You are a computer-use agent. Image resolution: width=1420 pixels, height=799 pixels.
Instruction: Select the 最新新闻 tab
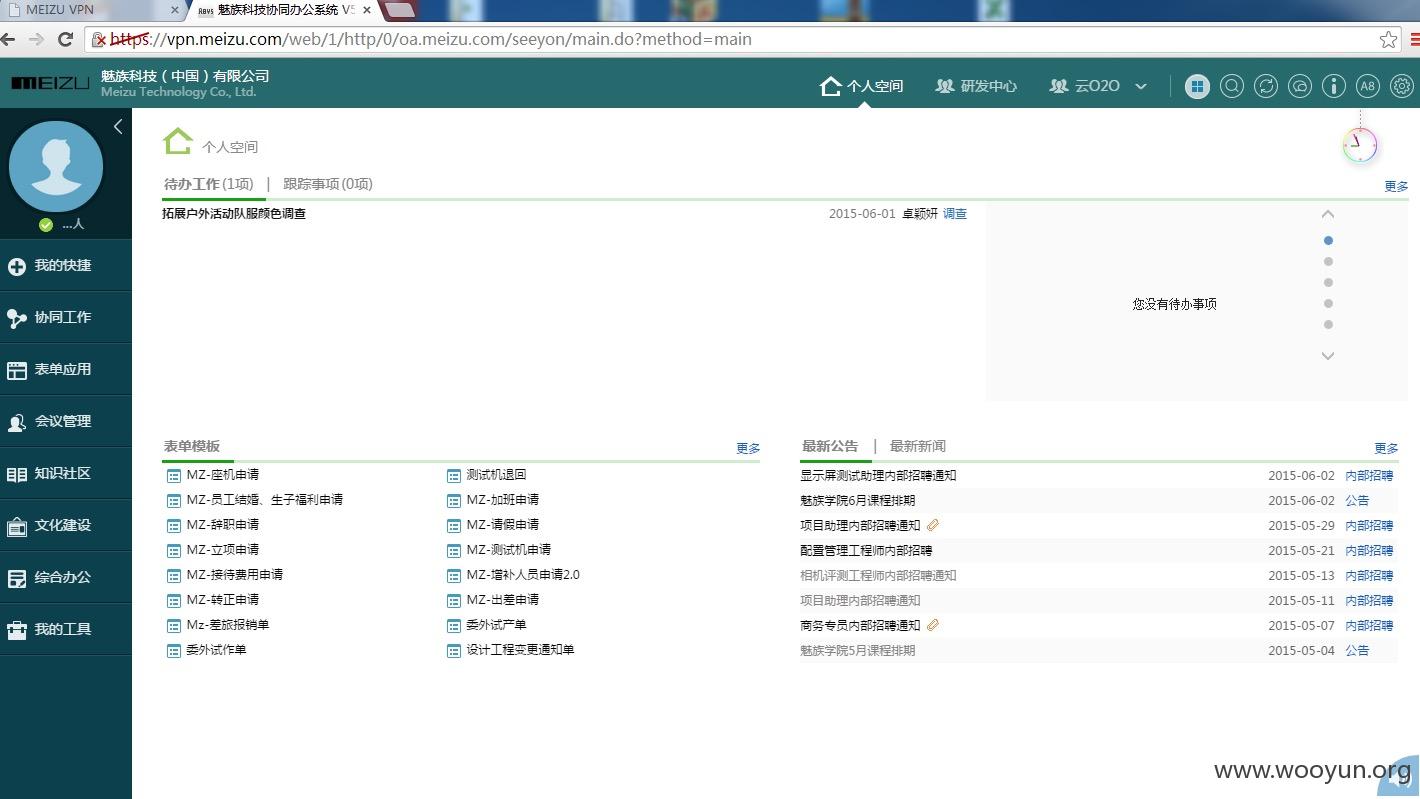point(917,446)
